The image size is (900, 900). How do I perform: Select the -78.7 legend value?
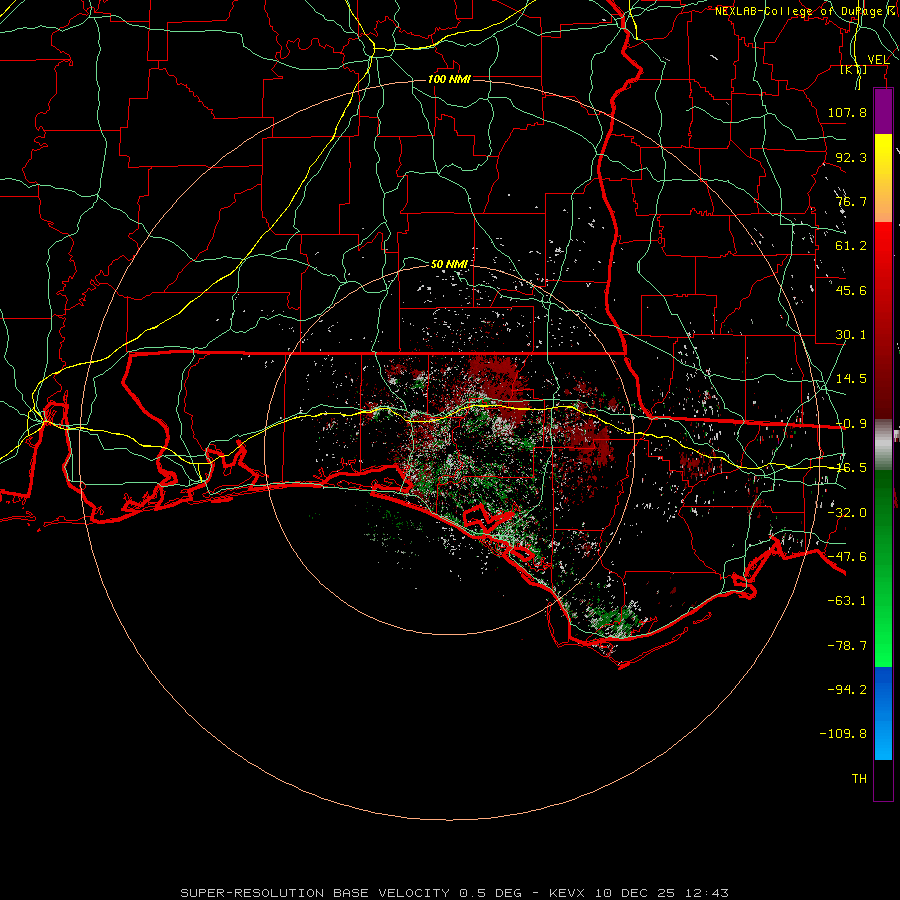(x=847, y=646)
